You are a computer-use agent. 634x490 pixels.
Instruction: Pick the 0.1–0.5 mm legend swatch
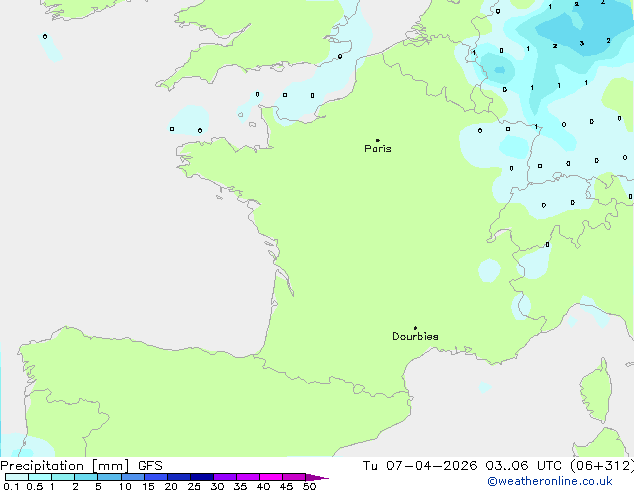click(x=17, y=477)
